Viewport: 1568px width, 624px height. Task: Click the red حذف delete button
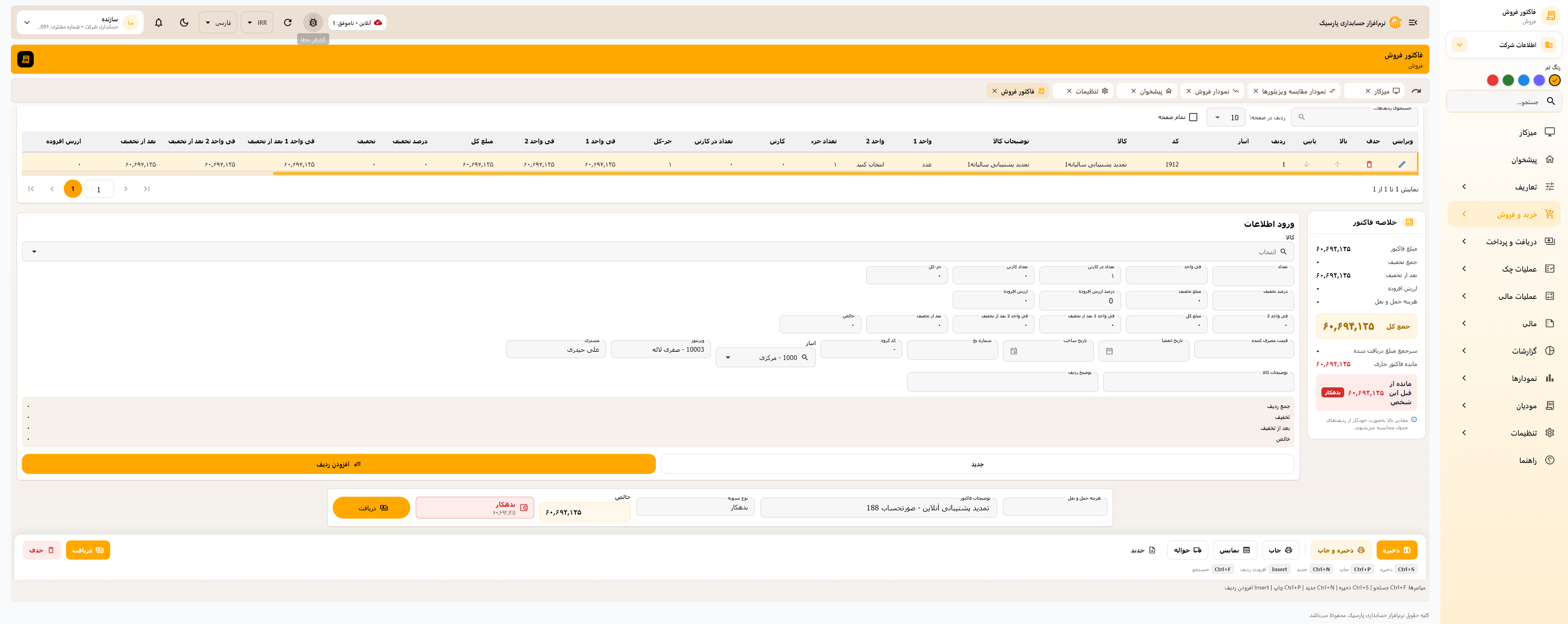(42, 550)
